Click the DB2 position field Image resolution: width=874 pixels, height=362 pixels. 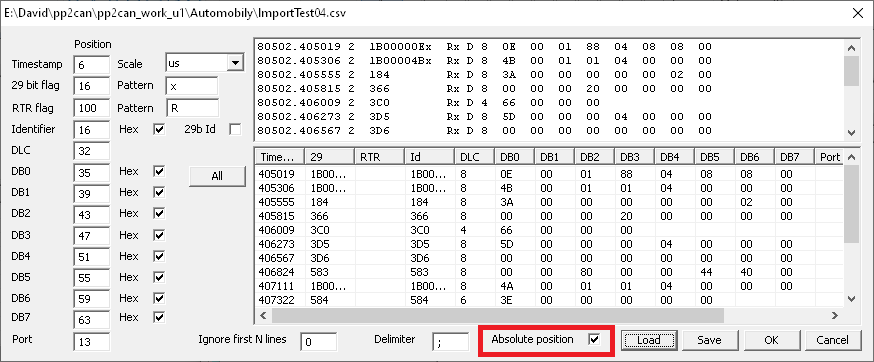[91, 214]
